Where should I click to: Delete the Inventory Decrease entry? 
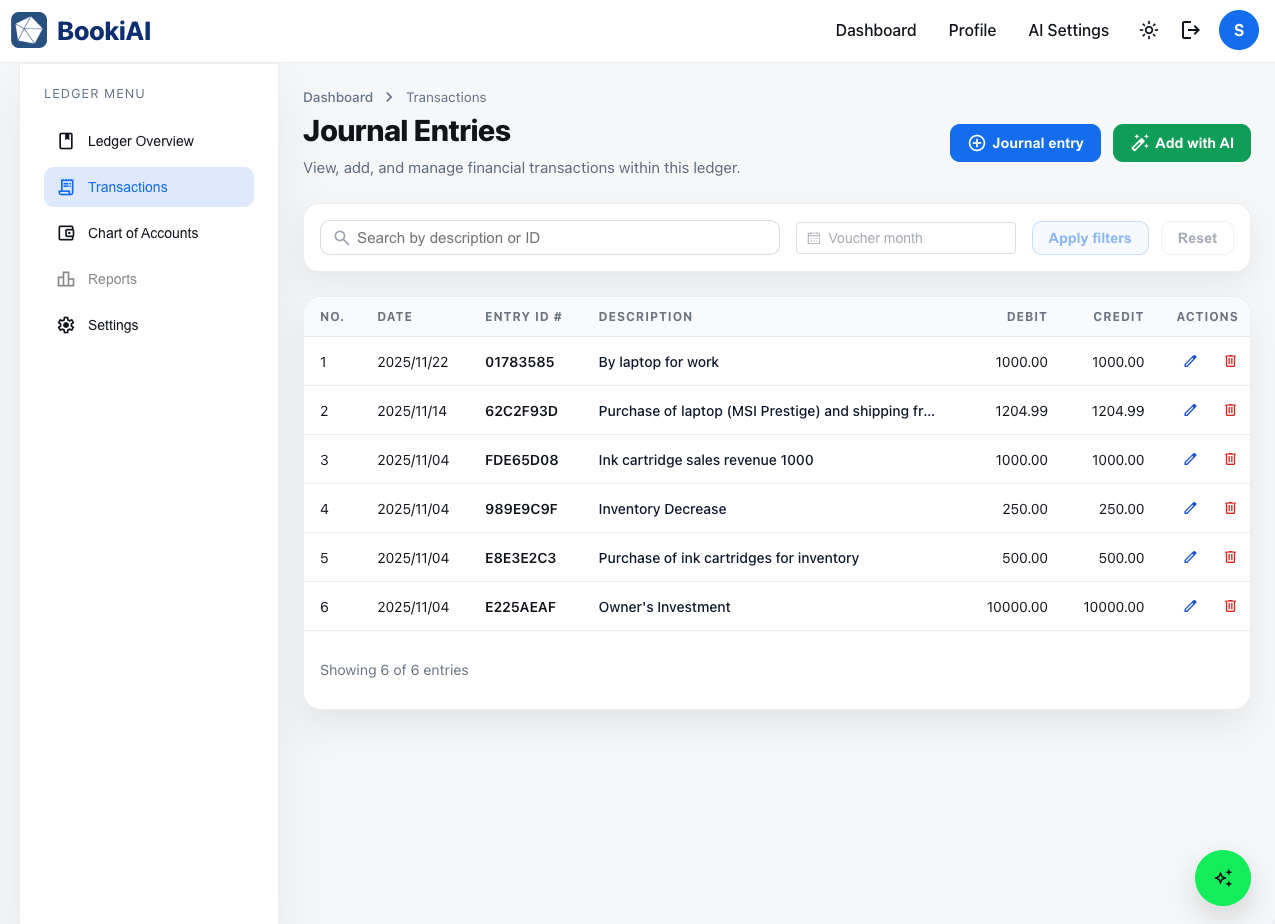coord(1230,508)
